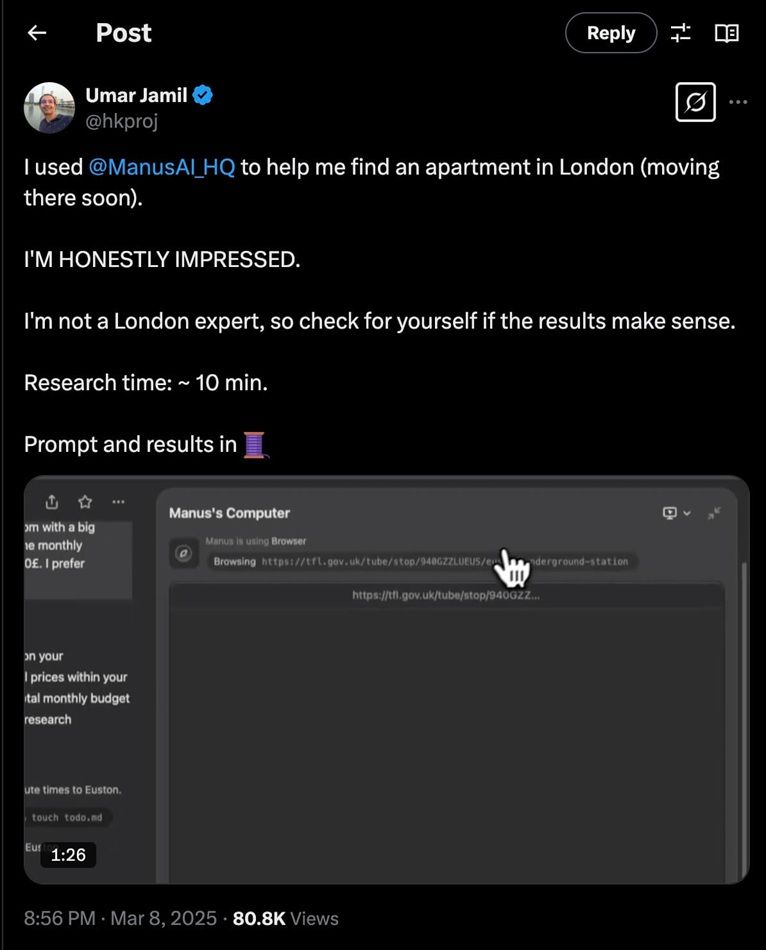Screen dimensions: 766x950
Task: Toggle the star favorite in the video overlay
Action: click(x=84, y=501)
